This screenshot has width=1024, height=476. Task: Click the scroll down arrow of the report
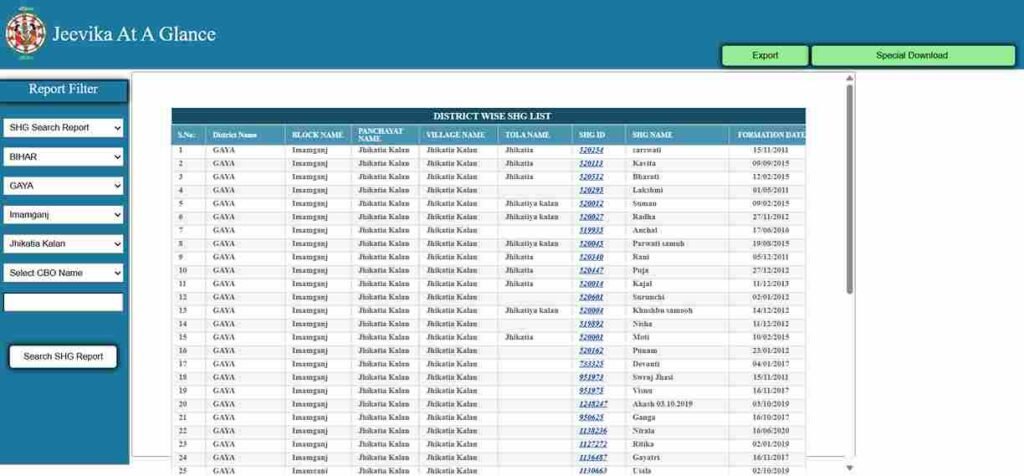[850, 467]
